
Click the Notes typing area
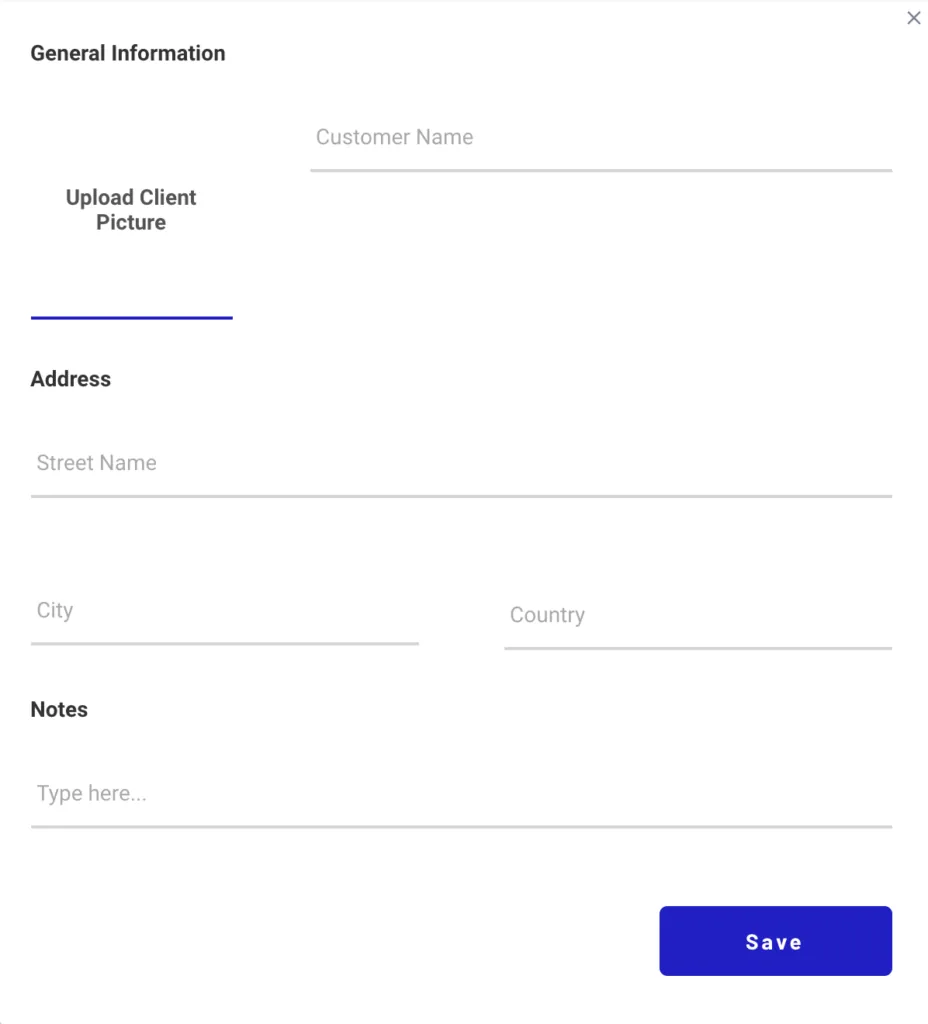(460, 800)
